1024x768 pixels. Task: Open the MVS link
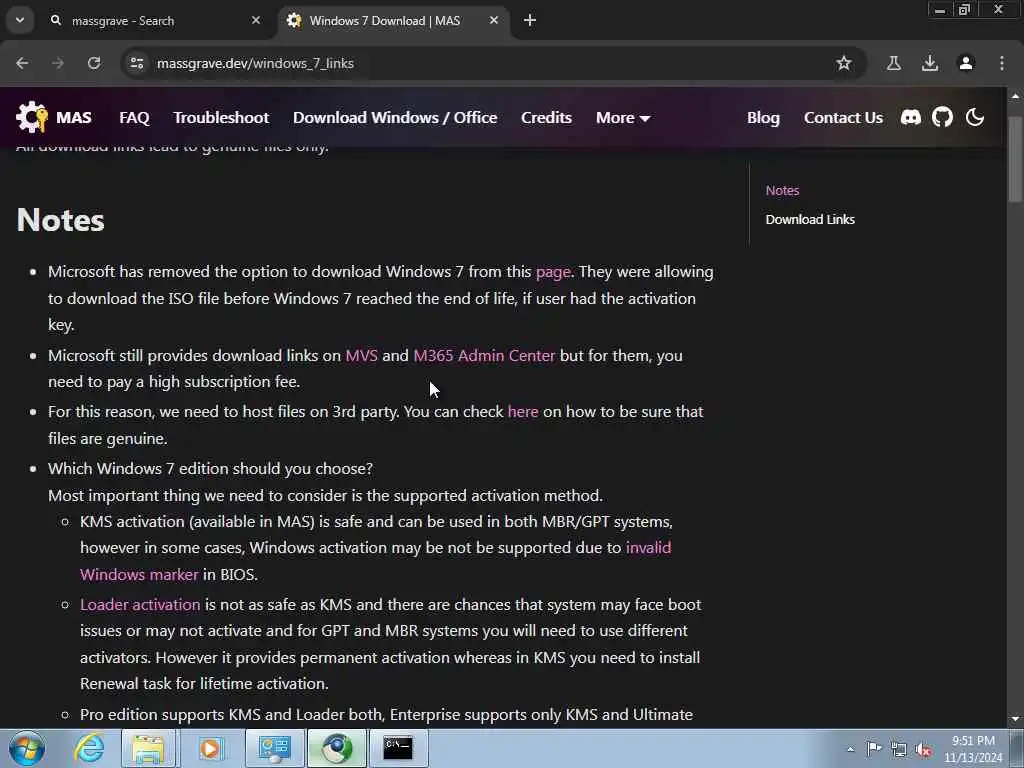pyautogui.click(x=361, y=355)
